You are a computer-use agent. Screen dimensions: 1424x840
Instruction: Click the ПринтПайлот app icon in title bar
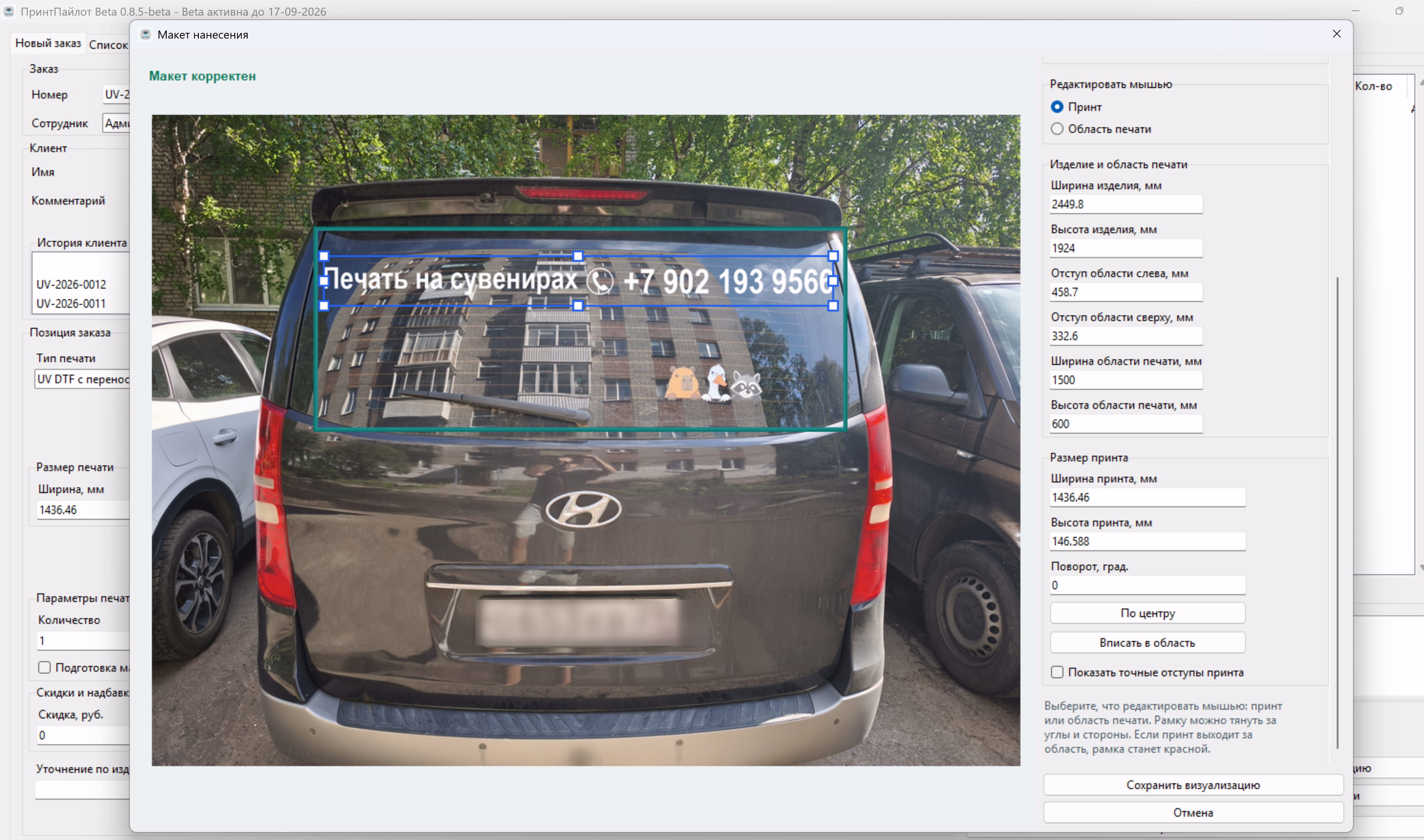(8, 11)
